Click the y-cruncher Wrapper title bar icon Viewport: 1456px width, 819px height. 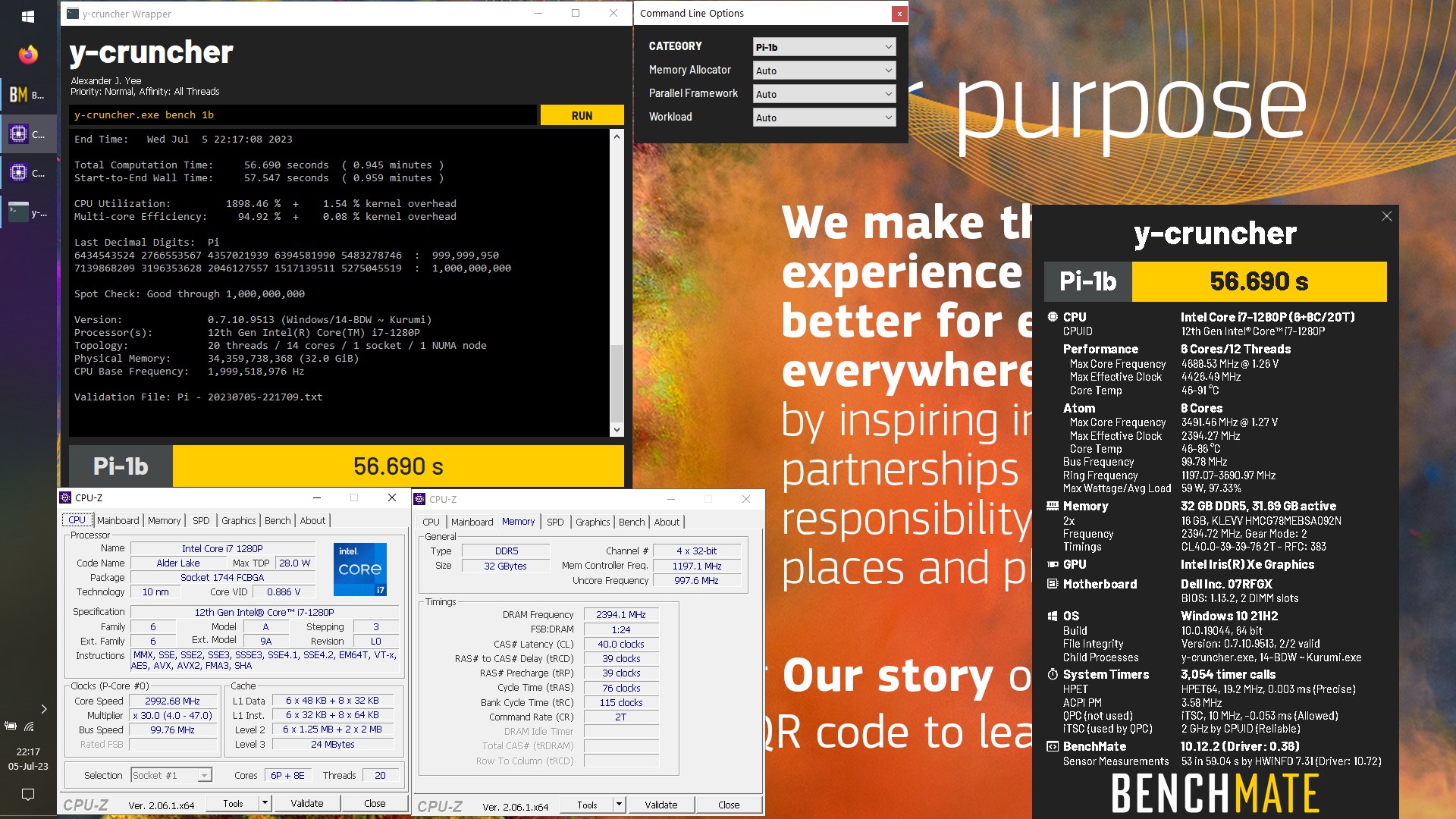(73, 14)
